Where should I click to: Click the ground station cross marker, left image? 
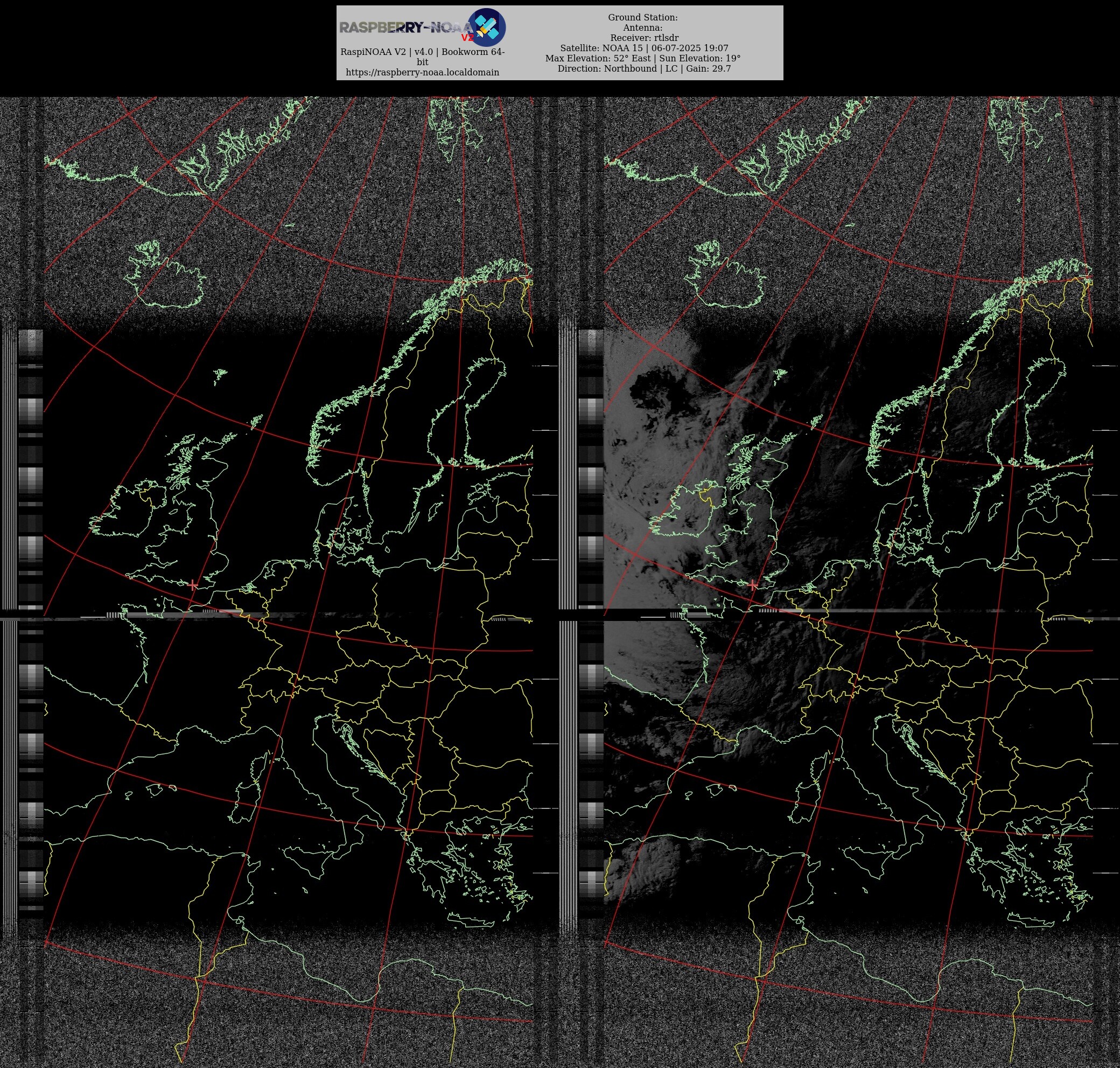click(x=193, y=585)
